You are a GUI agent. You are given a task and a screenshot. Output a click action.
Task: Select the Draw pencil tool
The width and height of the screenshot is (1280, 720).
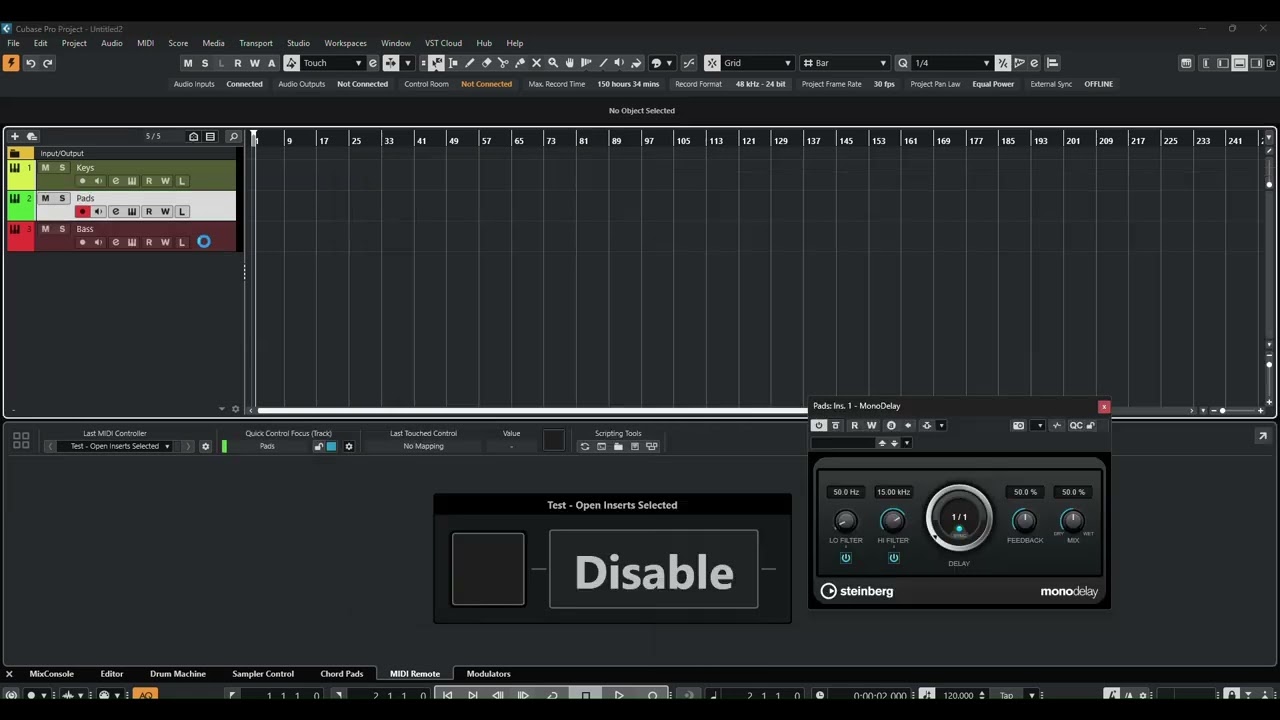(x=470, y=63)
